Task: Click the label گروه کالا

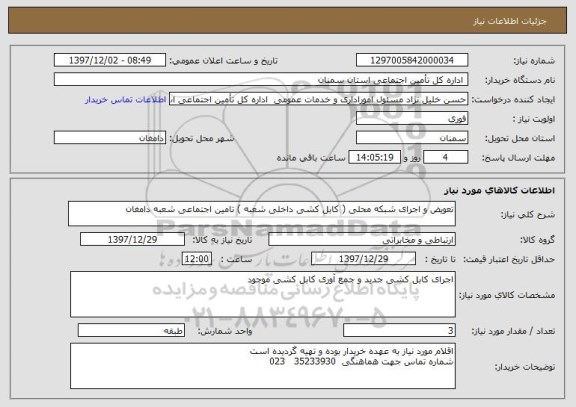Action: click(537, 240)
